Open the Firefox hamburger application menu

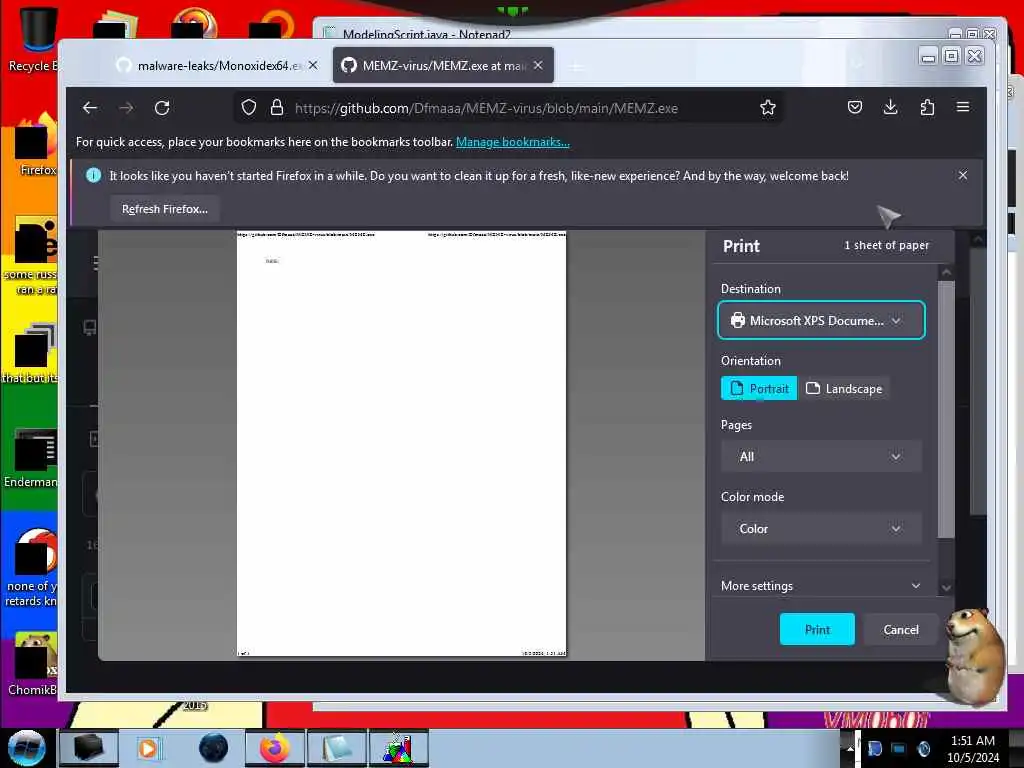(963, 107)
